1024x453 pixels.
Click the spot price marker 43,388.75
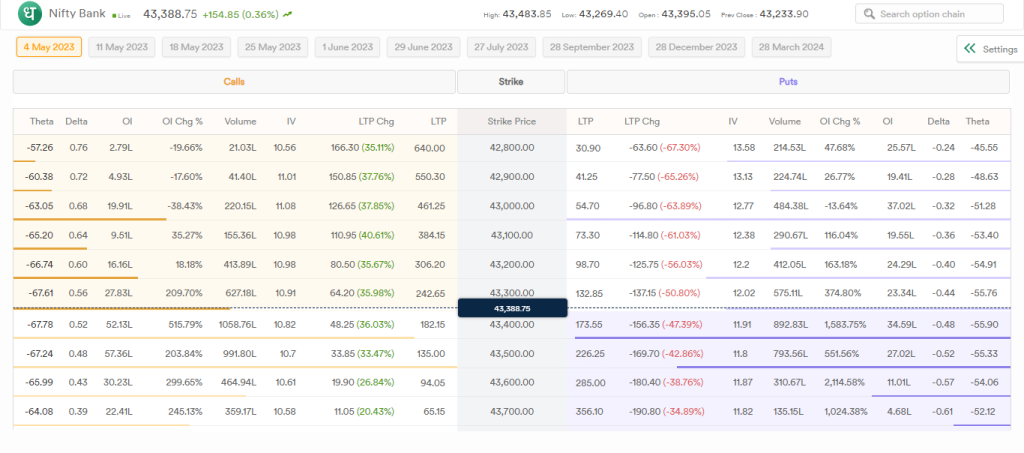[x=512, y=309]
